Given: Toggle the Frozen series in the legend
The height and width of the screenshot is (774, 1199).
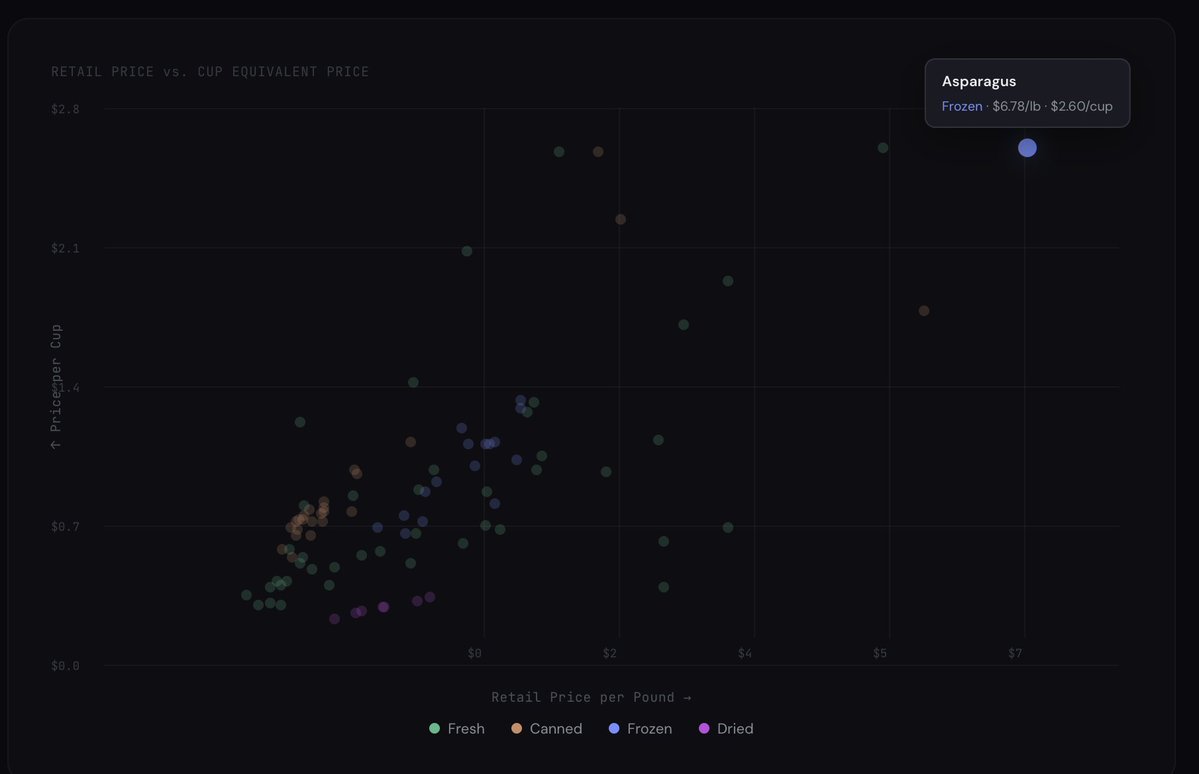Looking at the screenshot, I should 641,729.
